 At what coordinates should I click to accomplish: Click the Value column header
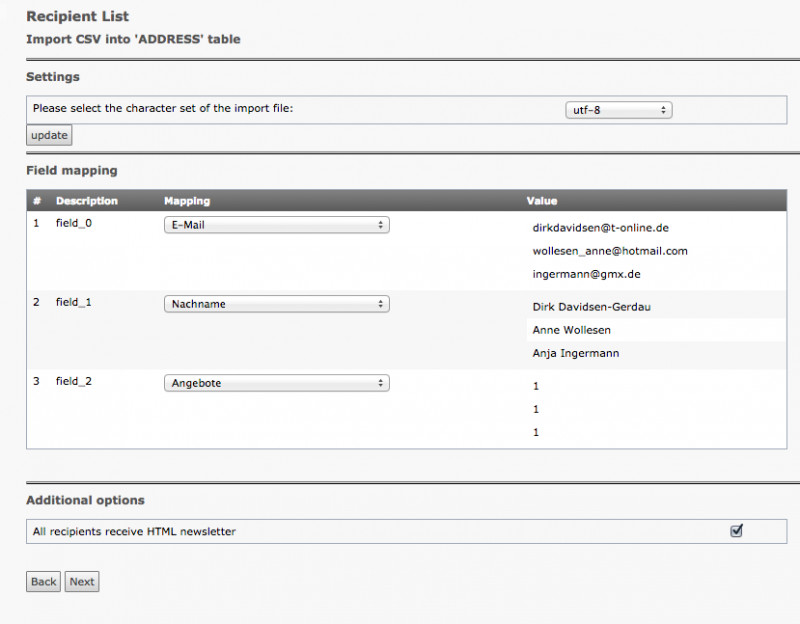[542, 201]
